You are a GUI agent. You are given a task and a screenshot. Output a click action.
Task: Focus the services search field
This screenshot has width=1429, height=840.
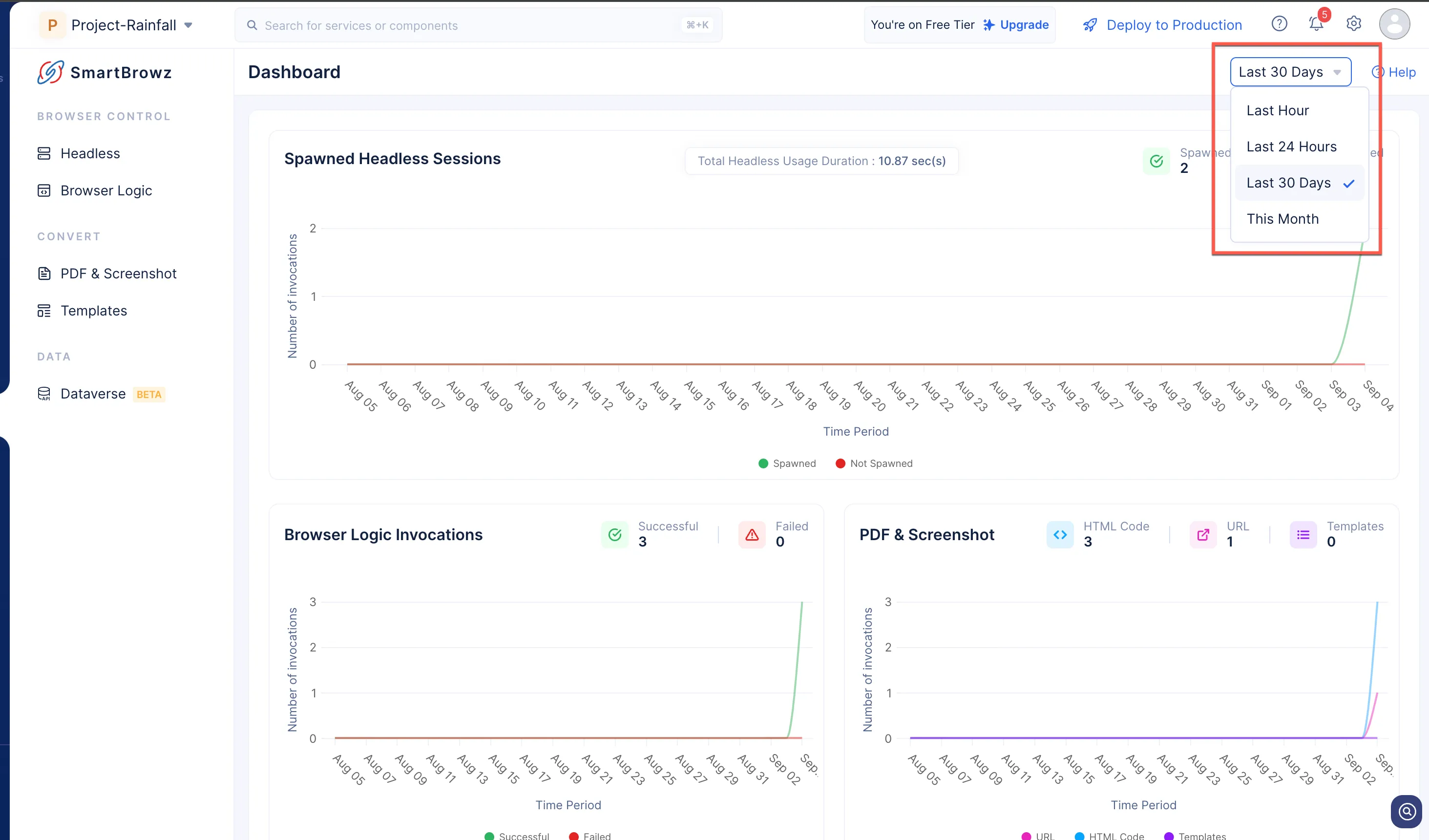coord(478,25)
